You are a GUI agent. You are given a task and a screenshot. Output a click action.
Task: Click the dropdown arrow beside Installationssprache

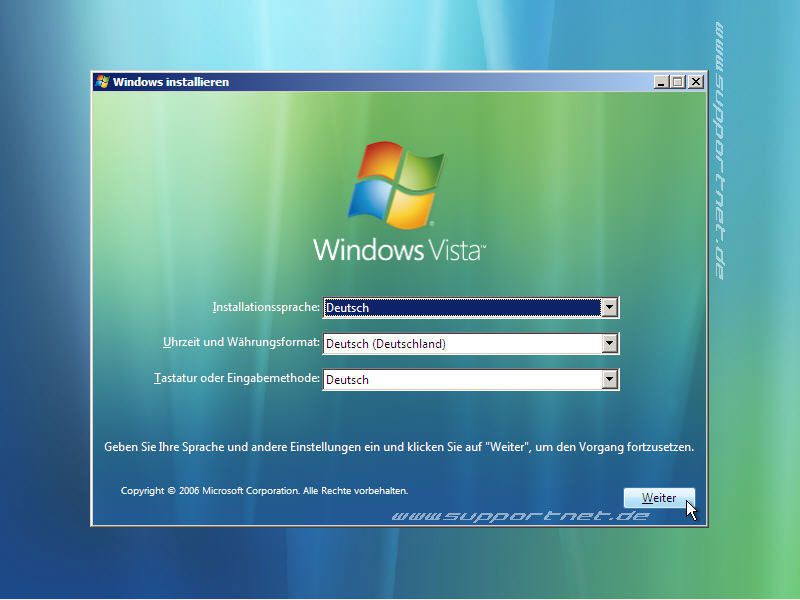(610, 305)
